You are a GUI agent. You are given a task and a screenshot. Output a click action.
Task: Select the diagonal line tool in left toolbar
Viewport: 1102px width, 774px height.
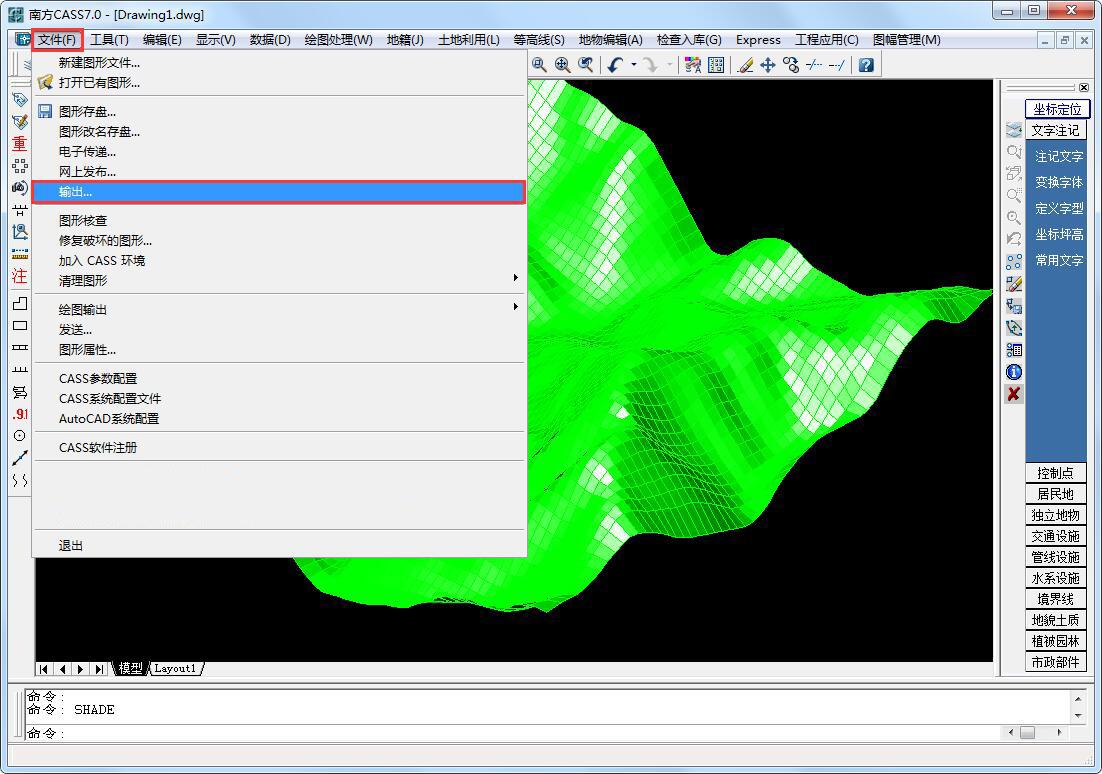[20, 458]
